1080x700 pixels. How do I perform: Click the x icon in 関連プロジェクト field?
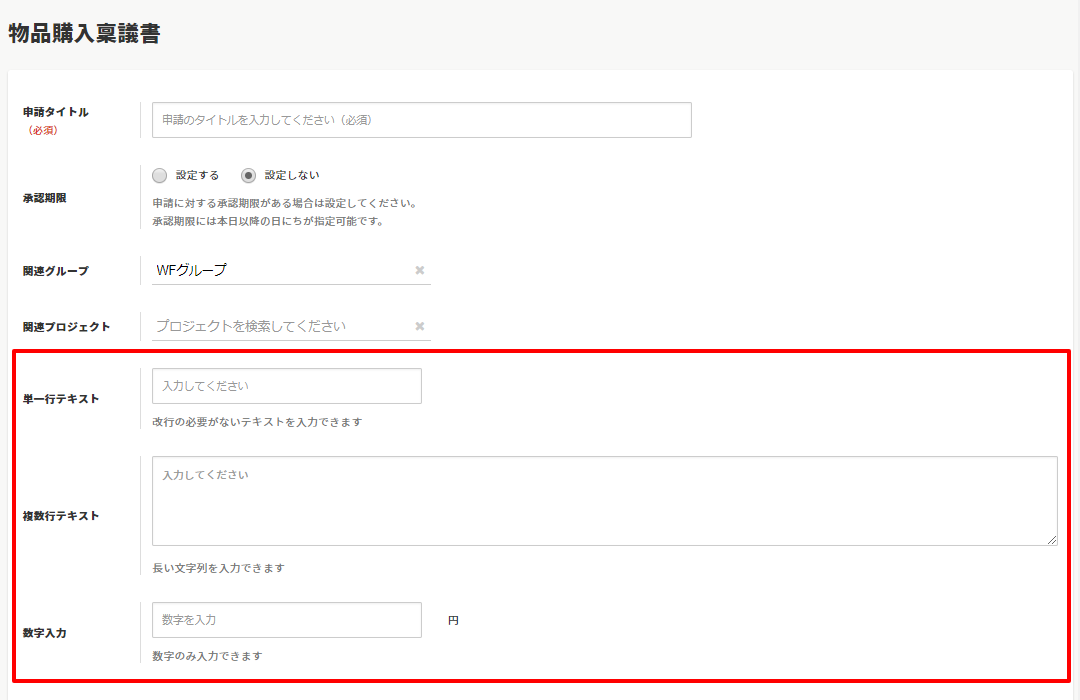pos(420,326)
